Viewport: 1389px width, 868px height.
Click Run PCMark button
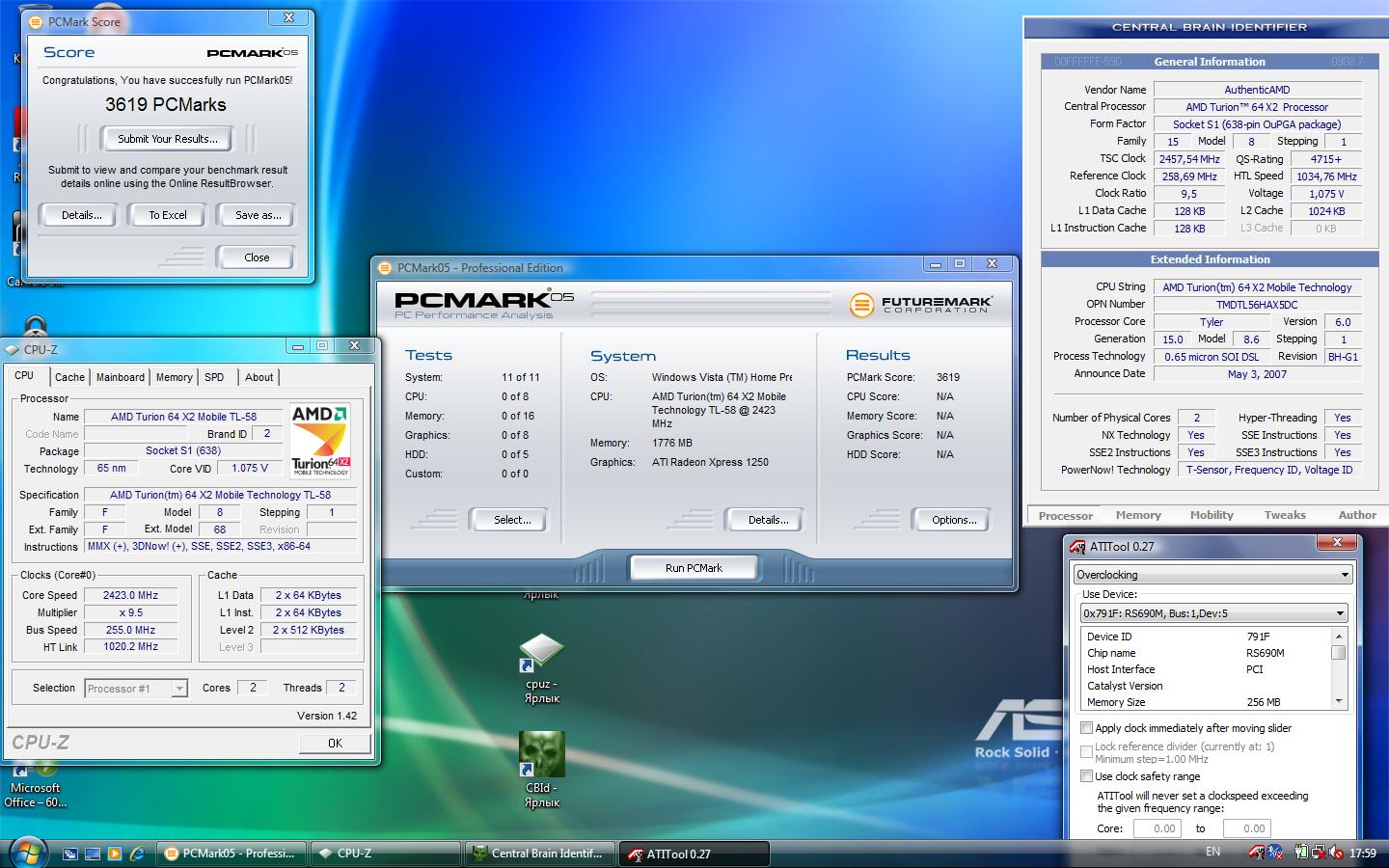click(694, 568)
